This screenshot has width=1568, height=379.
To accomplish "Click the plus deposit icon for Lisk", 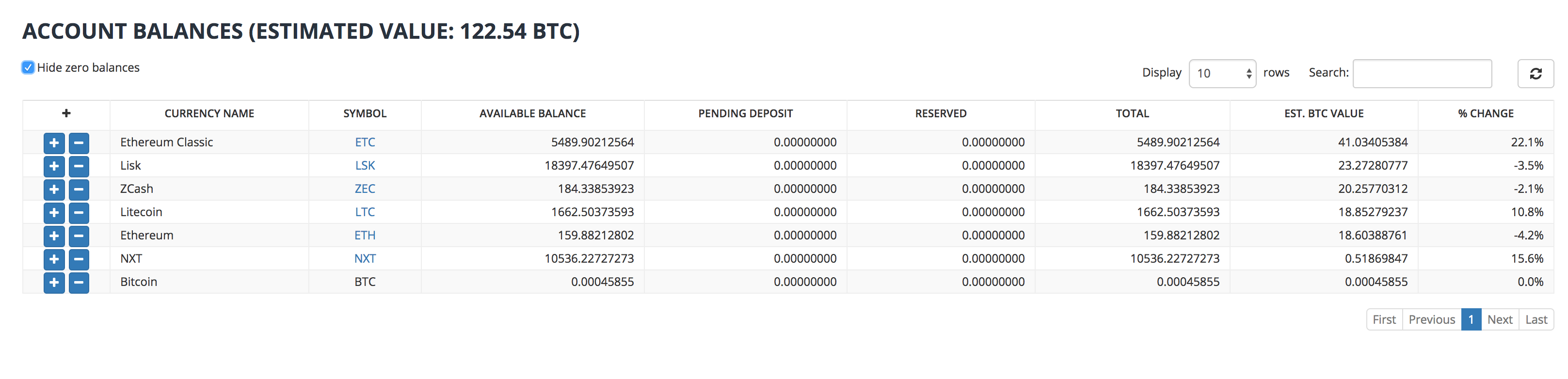I will [x=54, y=166].
